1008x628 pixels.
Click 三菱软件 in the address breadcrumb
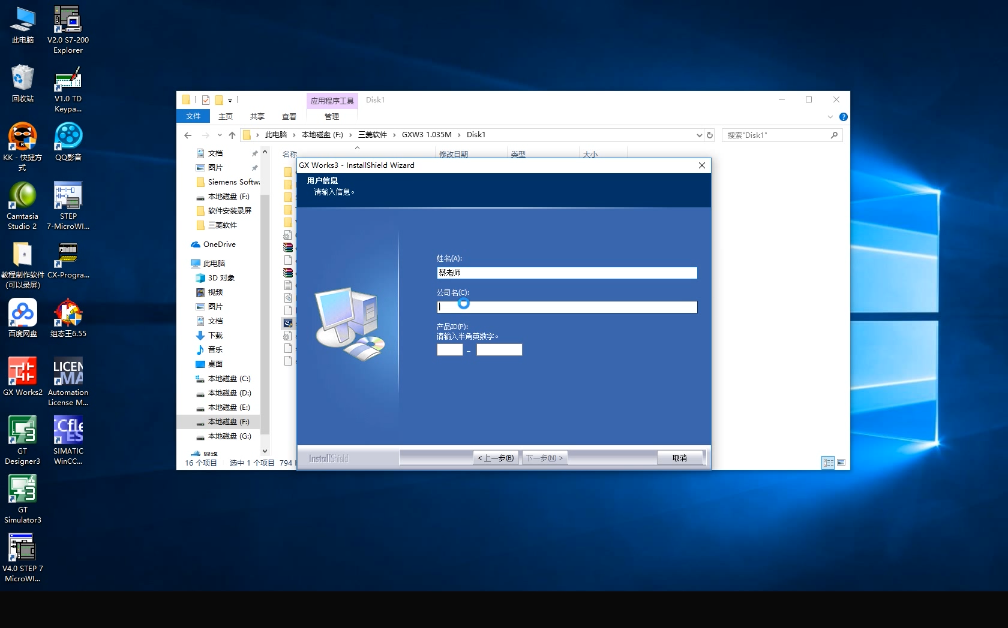coord(373,135)
